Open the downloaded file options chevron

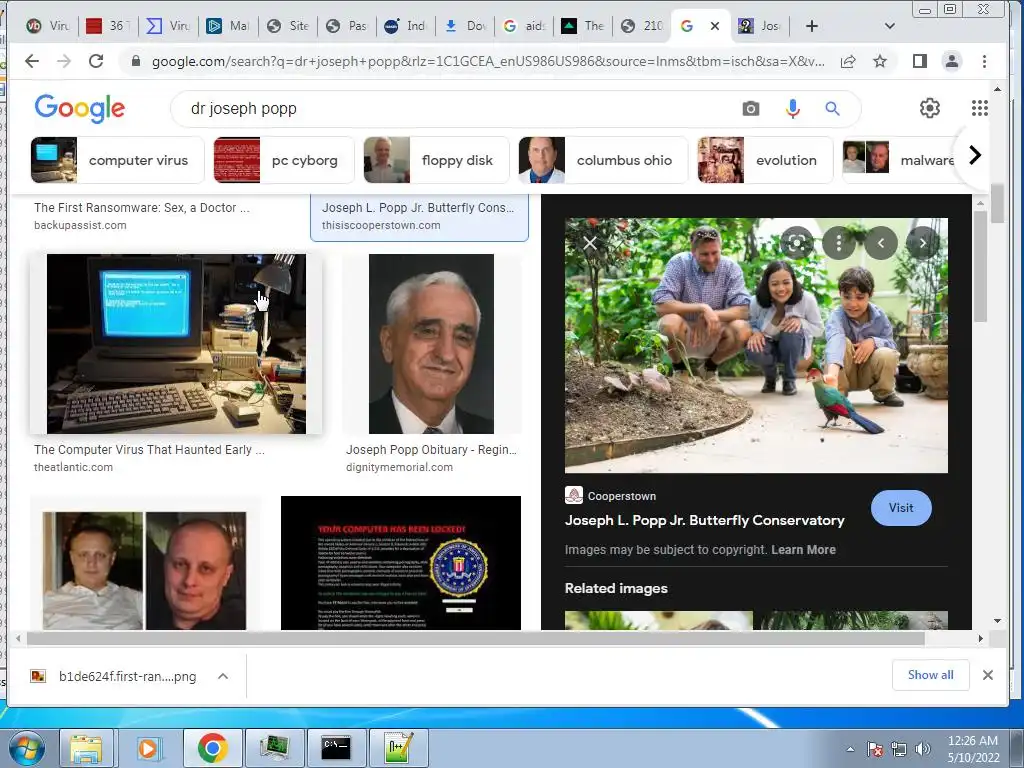[223, 677]
